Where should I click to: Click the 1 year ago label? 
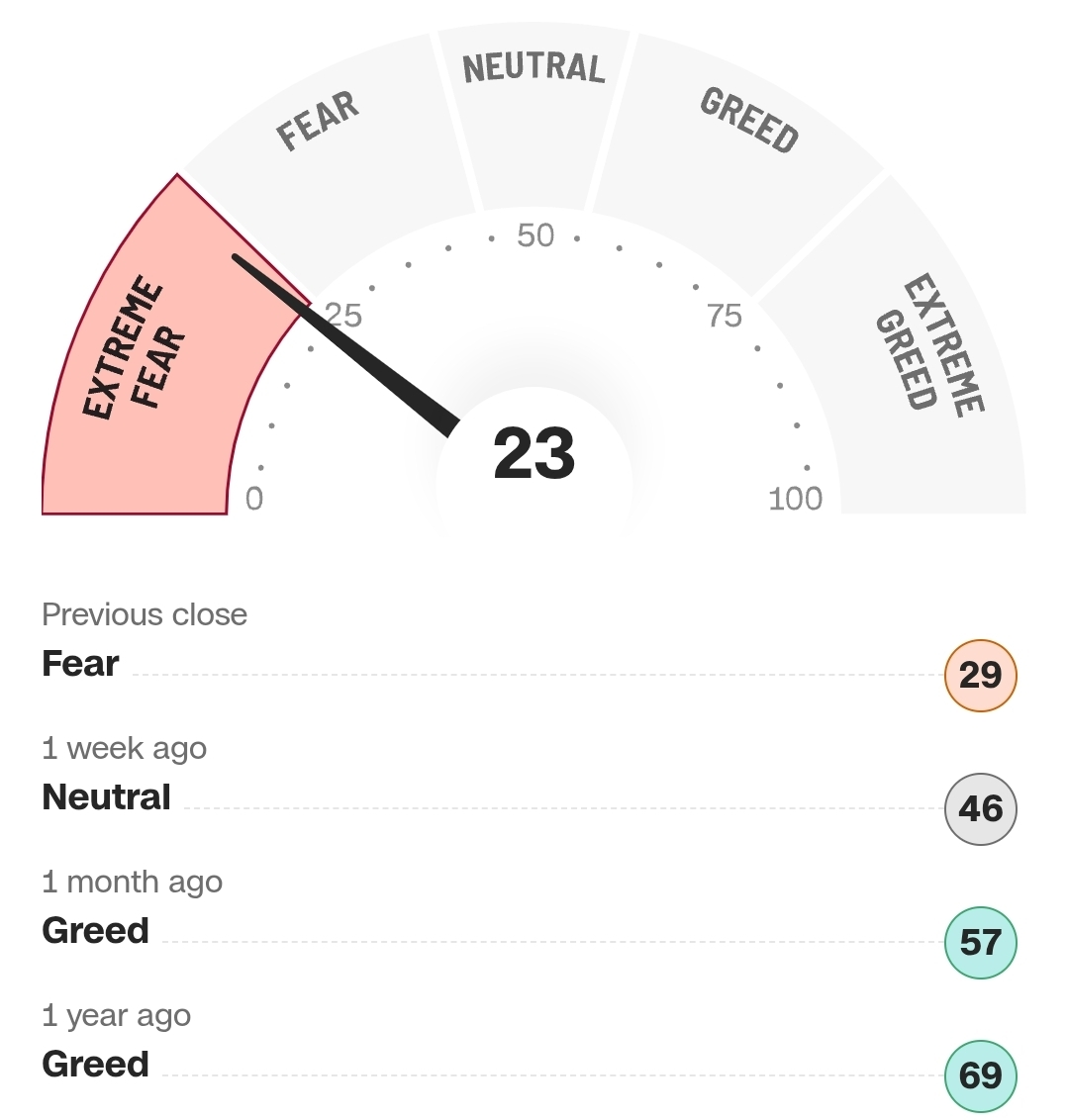[x=116, y=1015]
